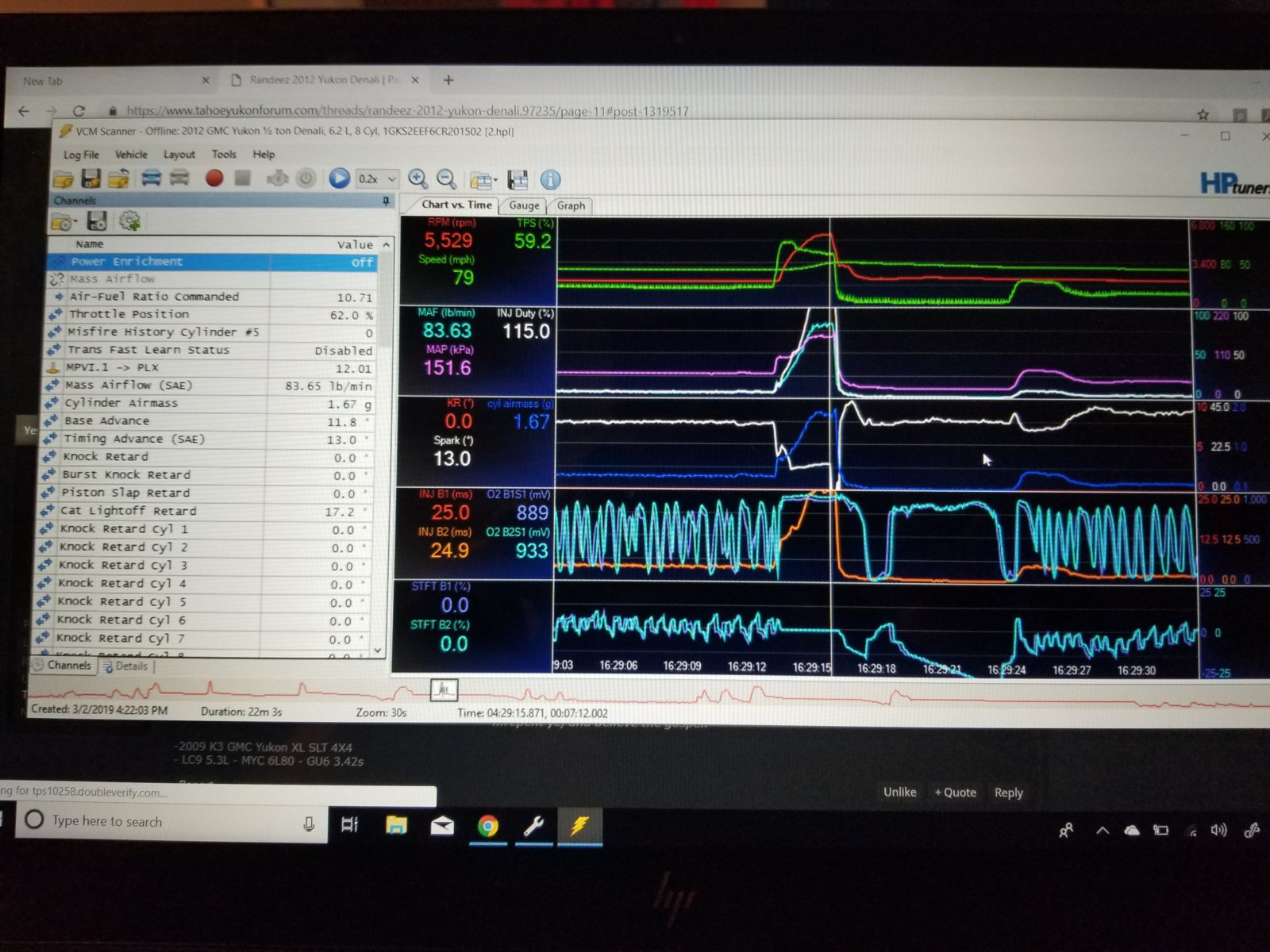This screenshot has height=952, width=1270.
Task: Select the Channels tab at panel bottom
Action: (x=63, y=666)
